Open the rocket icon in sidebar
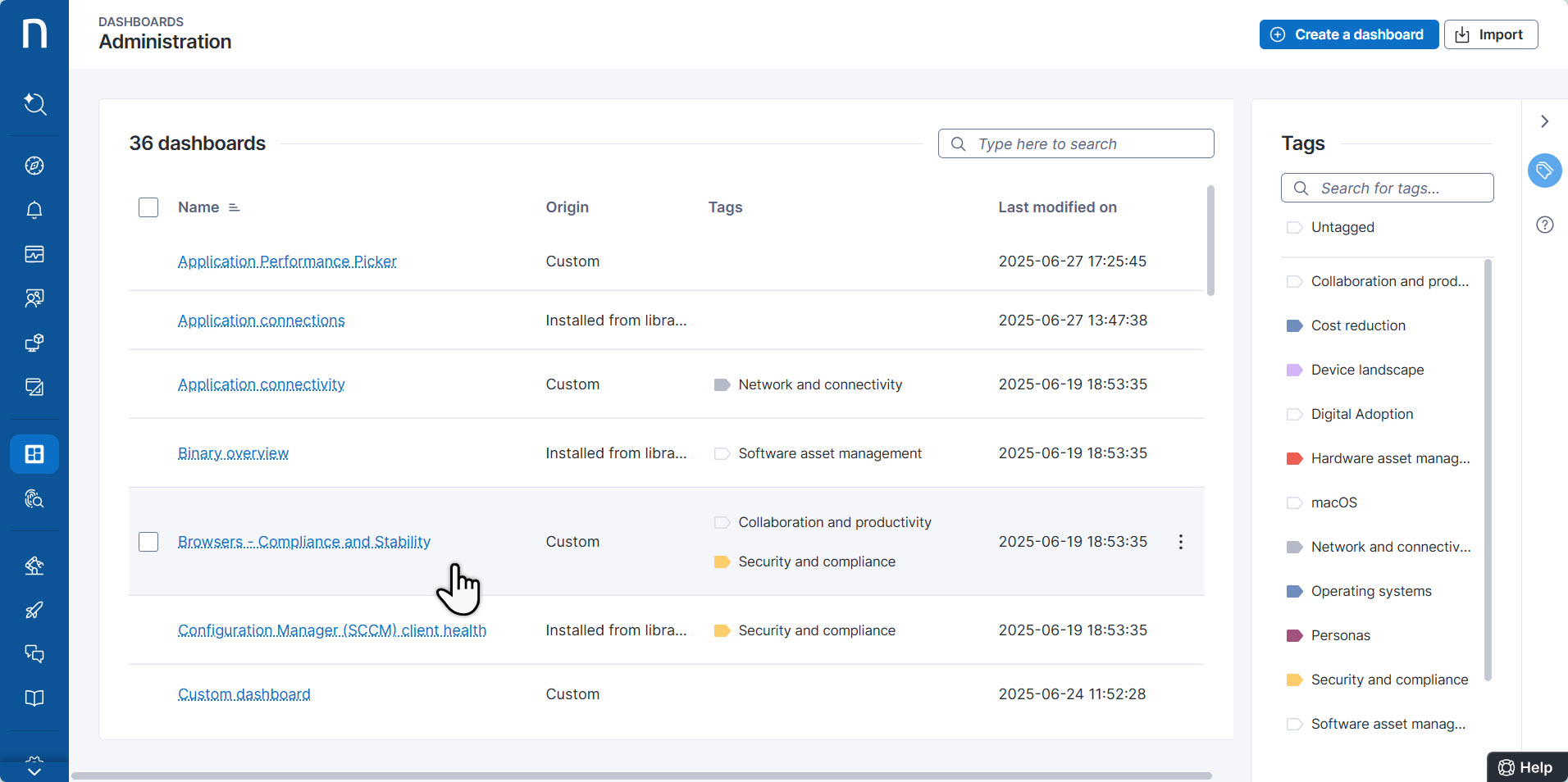The height and width of the screenshot is (782, 1568). coord(34,610)
